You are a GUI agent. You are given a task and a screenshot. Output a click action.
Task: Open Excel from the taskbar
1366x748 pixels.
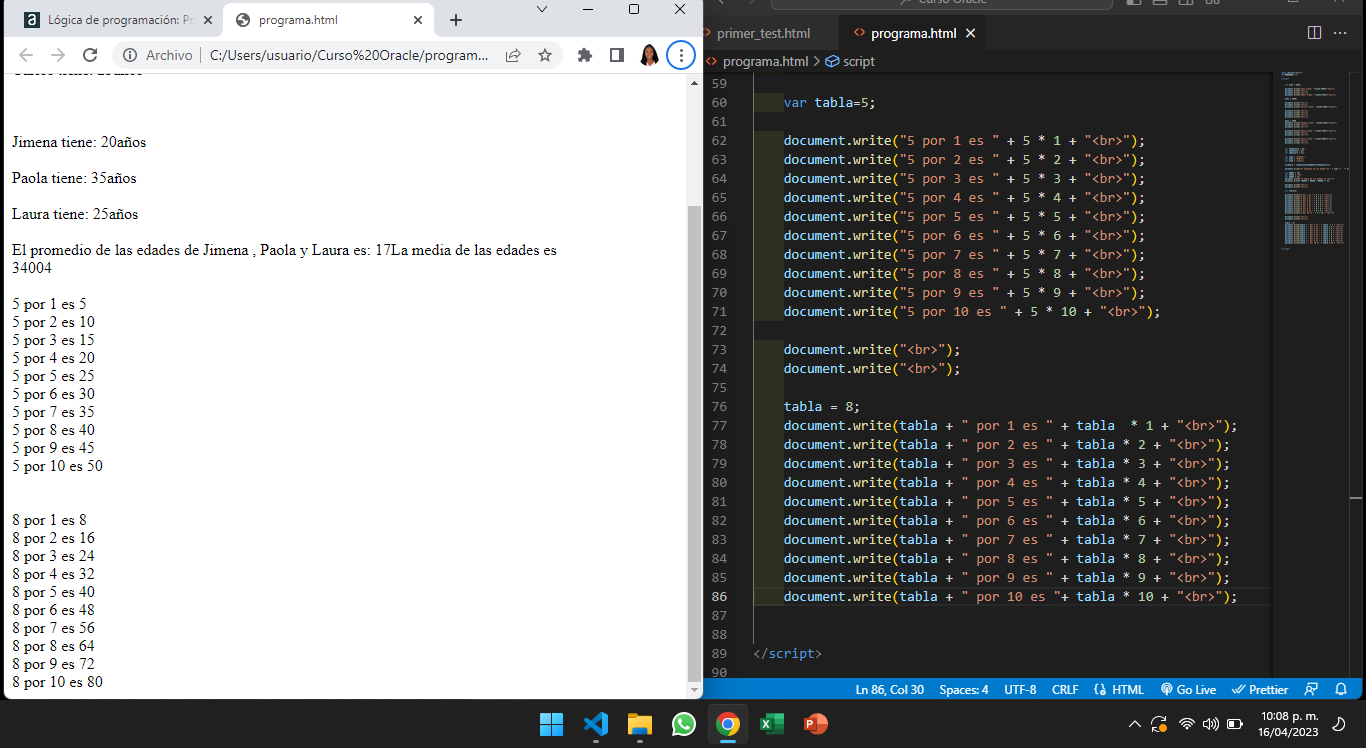[x=771, y=724]
